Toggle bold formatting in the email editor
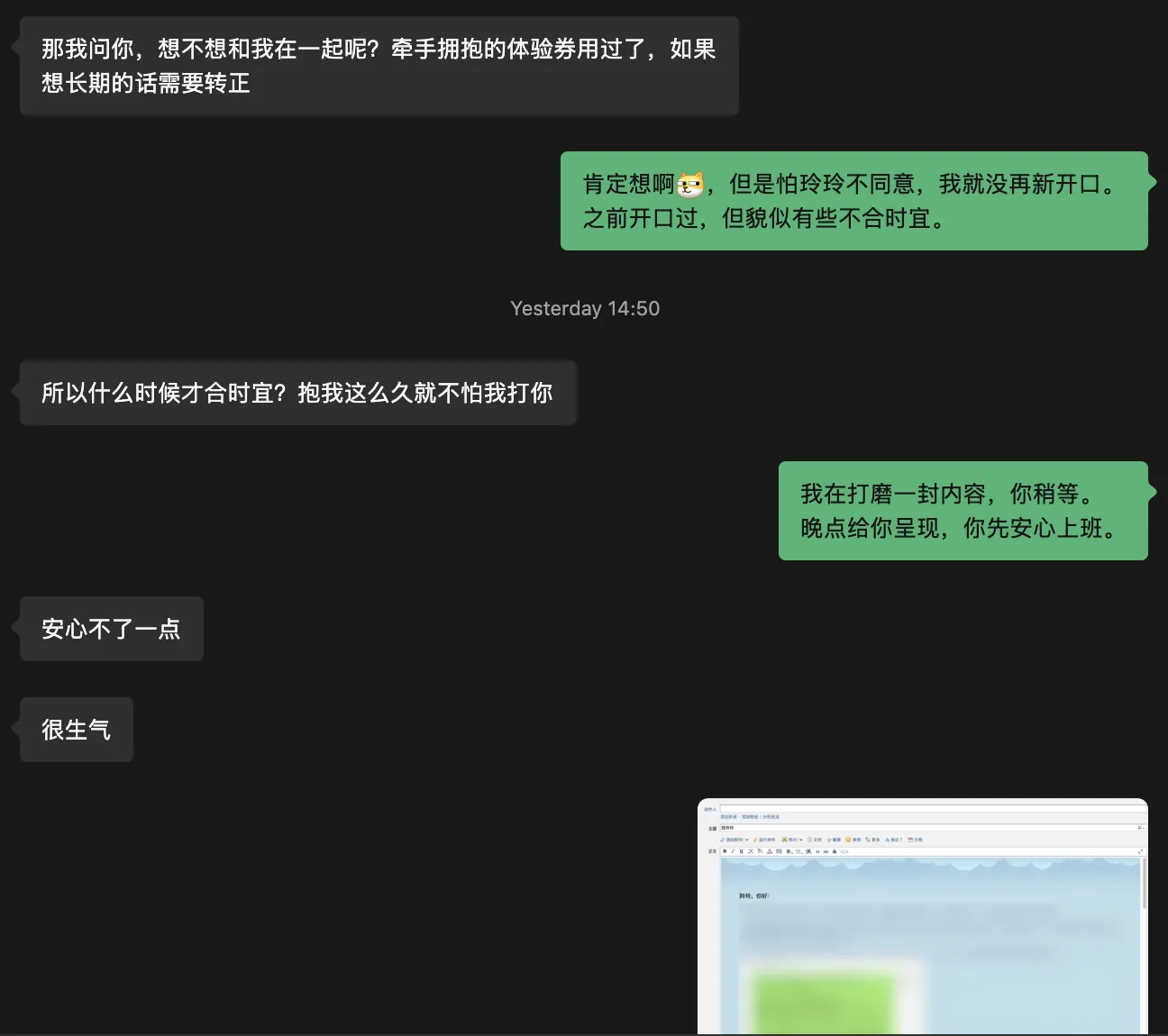This screenshot has width=1168, height=1036. [725, 851]
